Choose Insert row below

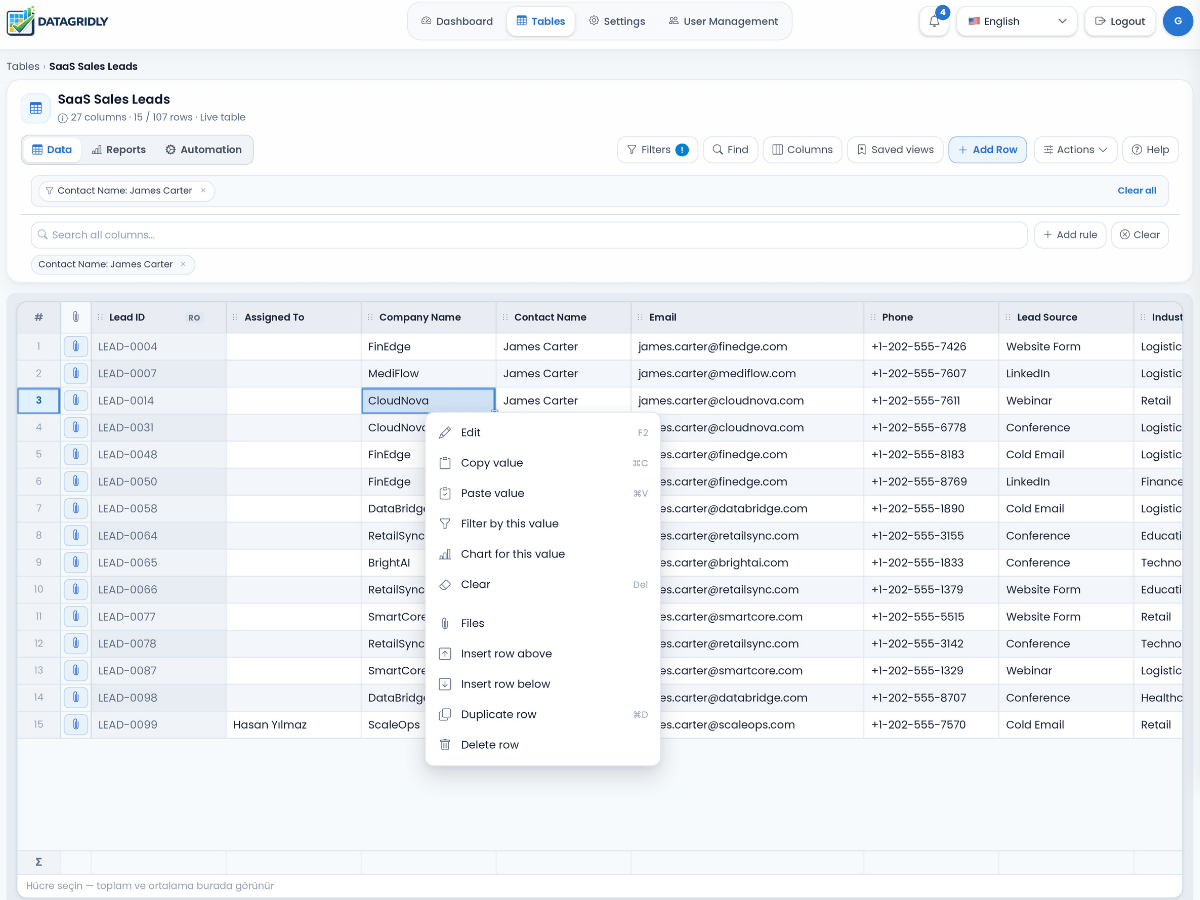tap(543, 684)
